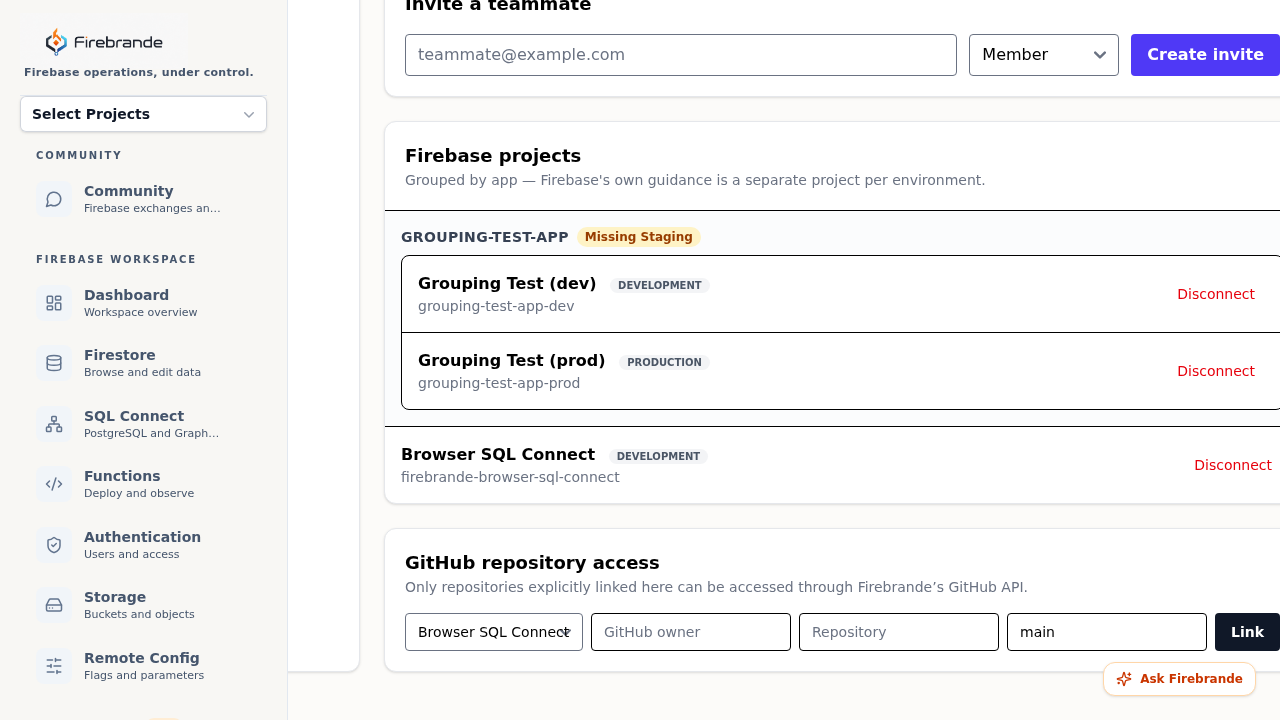Click the SQL Connect network icon
Image resolution: width=1280 pixels, height=720 pixels.
(54, 424)
